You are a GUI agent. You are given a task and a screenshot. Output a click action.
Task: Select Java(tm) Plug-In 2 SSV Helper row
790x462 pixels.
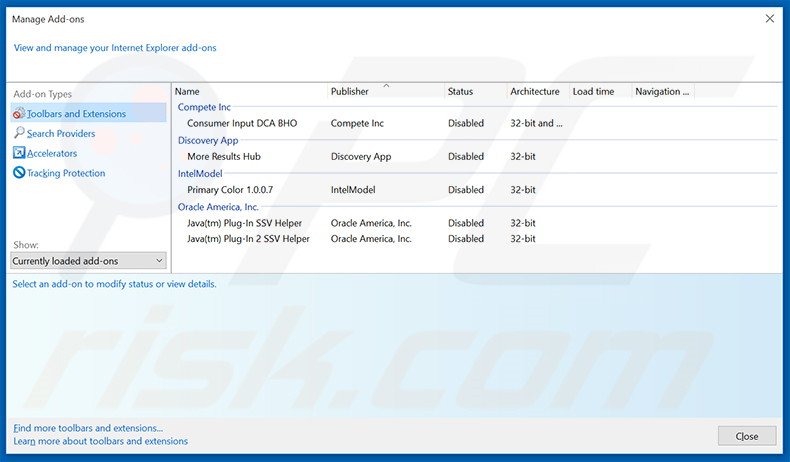[x=248, y=239]
